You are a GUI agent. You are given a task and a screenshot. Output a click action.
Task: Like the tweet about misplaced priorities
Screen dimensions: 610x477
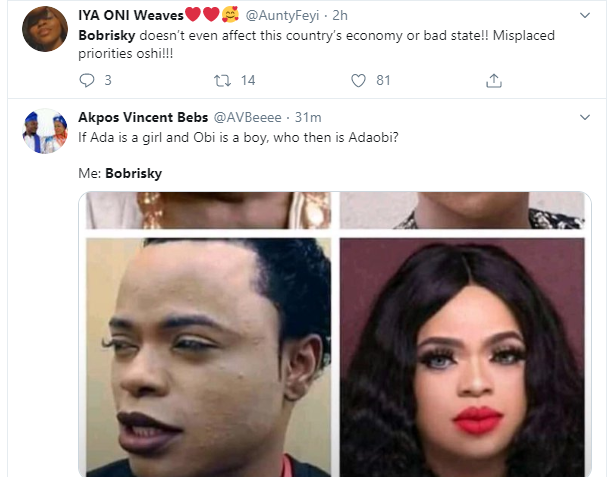click(x=358, y=80)
